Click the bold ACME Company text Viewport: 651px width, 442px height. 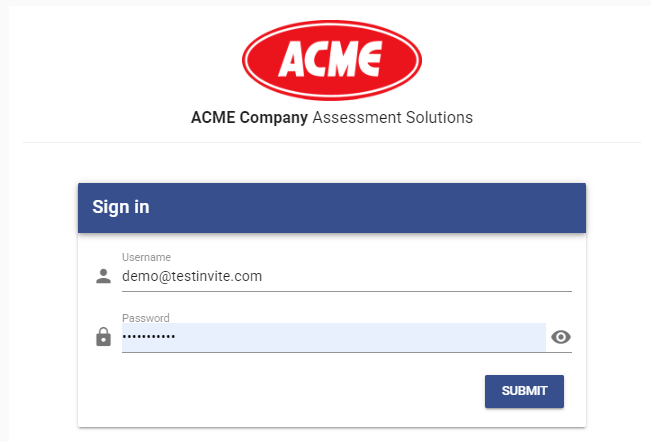click(x=249, y=117)
